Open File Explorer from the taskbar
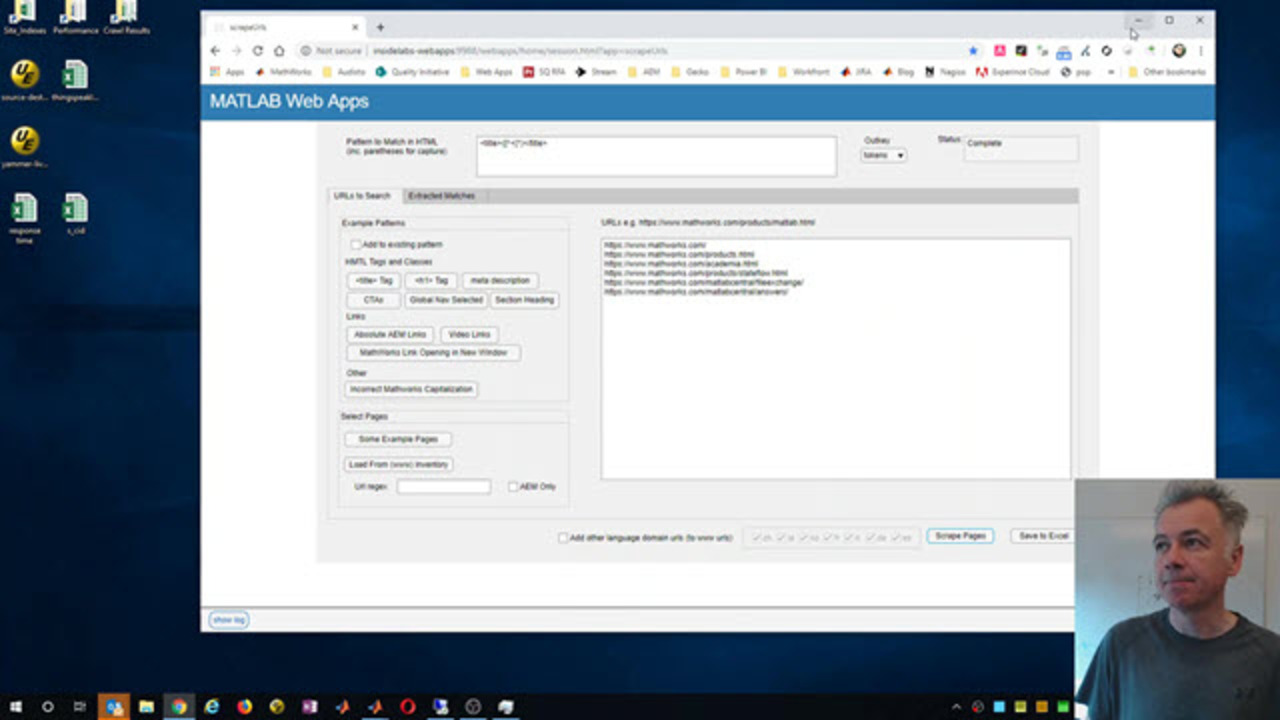 (146, 707)
